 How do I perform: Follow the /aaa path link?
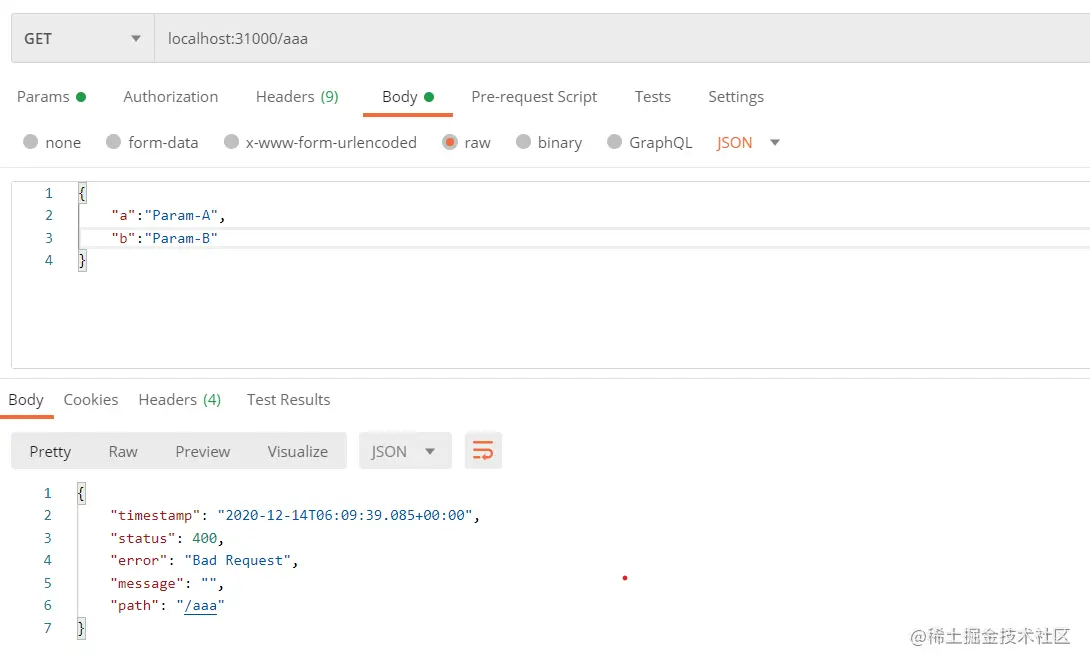point(200,606)
